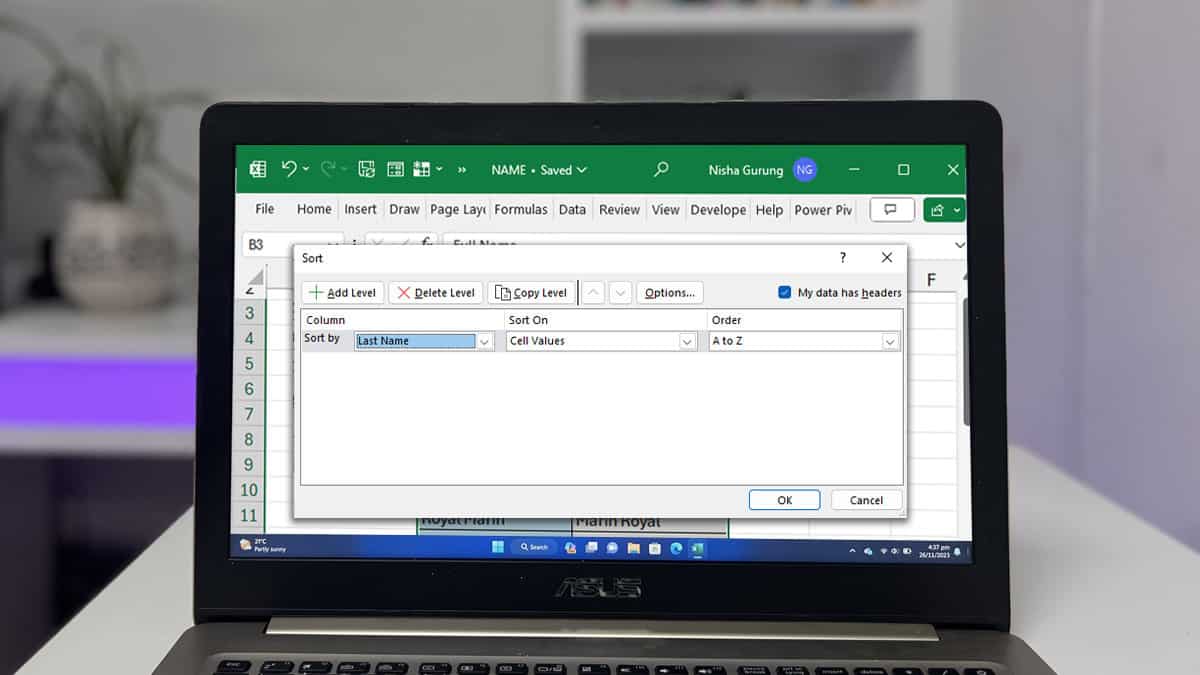The height and width of the screenshot is (675, 1200).
Task: Open sort Options button
Action: coord(670,292)
